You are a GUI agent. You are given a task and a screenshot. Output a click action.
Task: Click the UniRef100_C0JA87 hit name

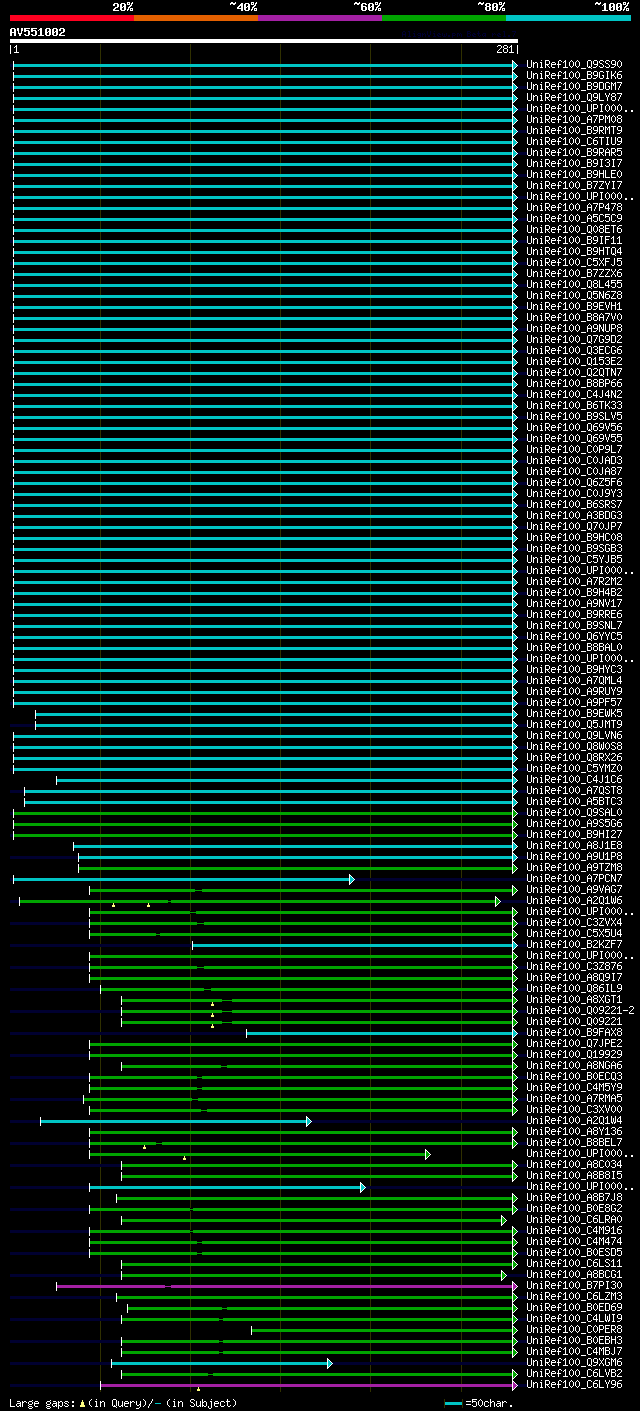pyautogui.click(x=574, y=472)
